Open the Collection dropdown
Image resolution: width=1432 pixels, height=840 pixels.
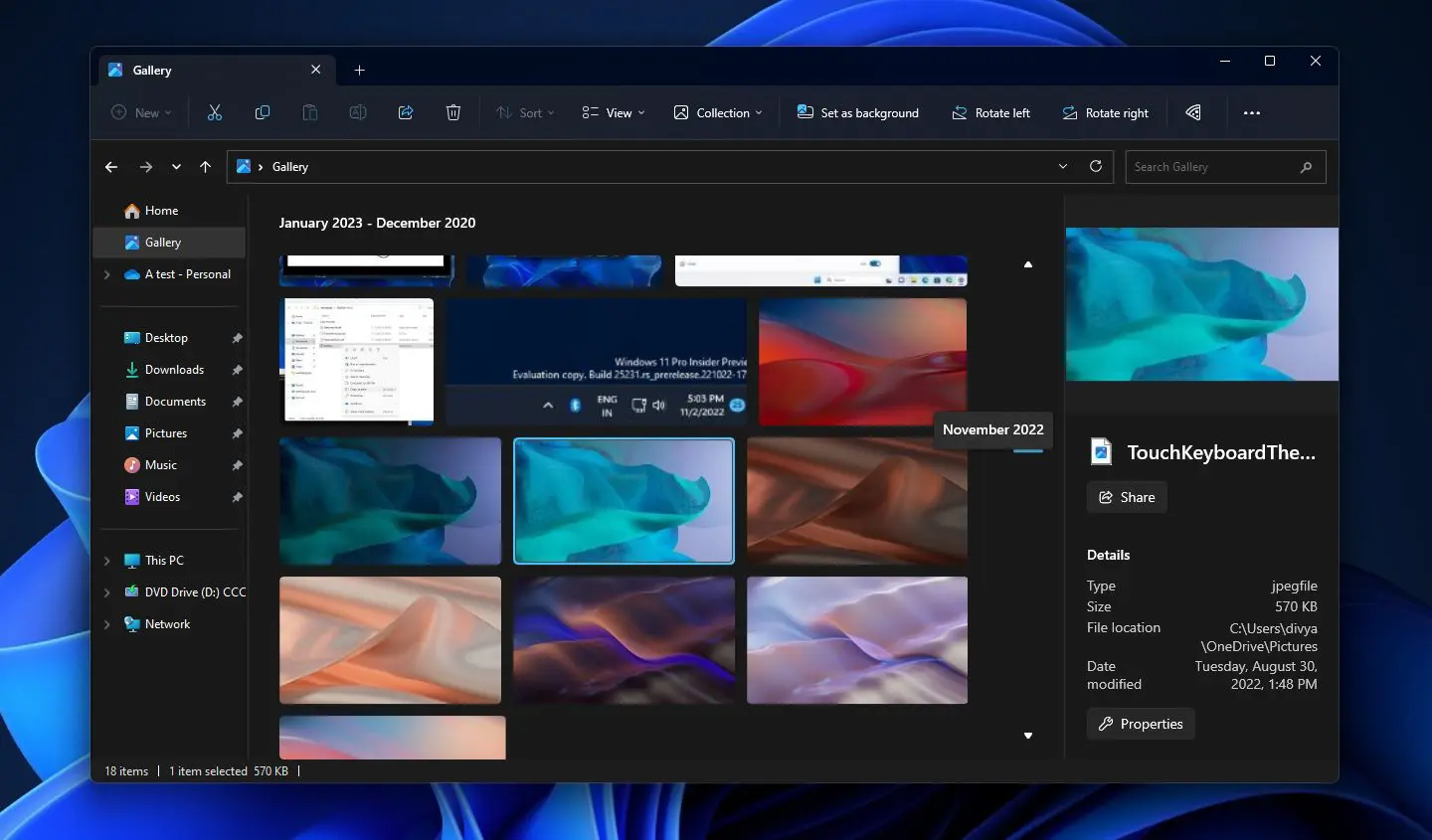(x=718, y=112)
